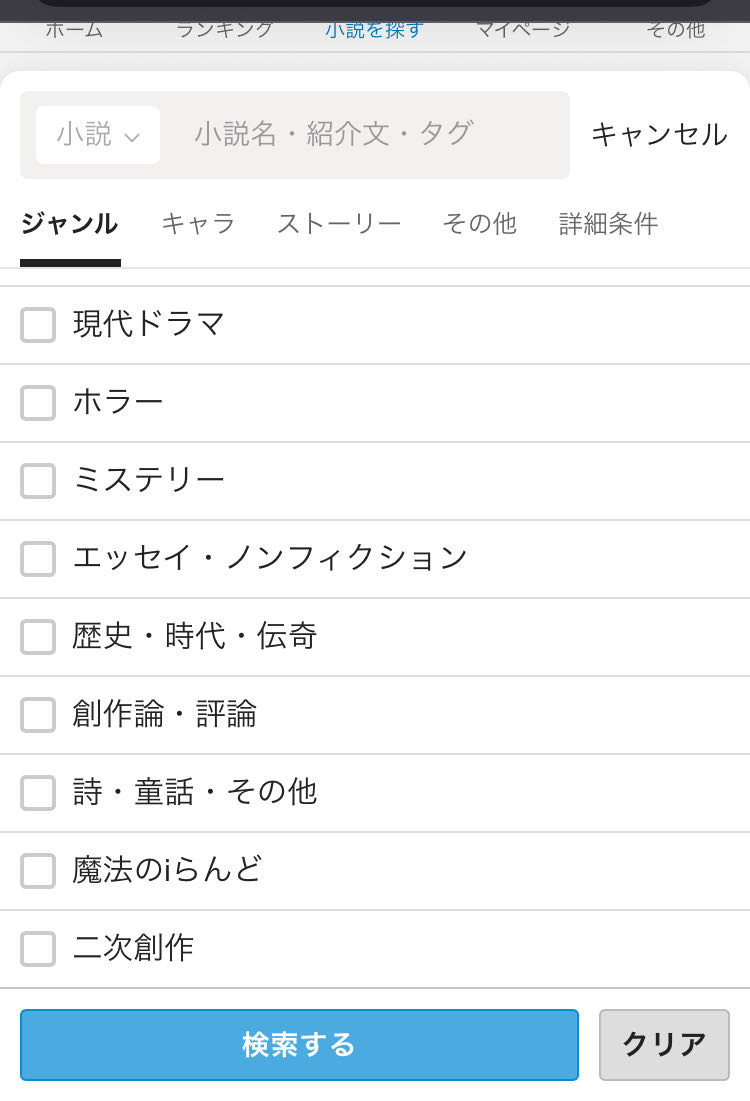Select the エッセイ・ノンフィクション checkbox
Screen dimensions: 750x1101
click(x=38, y=559)
